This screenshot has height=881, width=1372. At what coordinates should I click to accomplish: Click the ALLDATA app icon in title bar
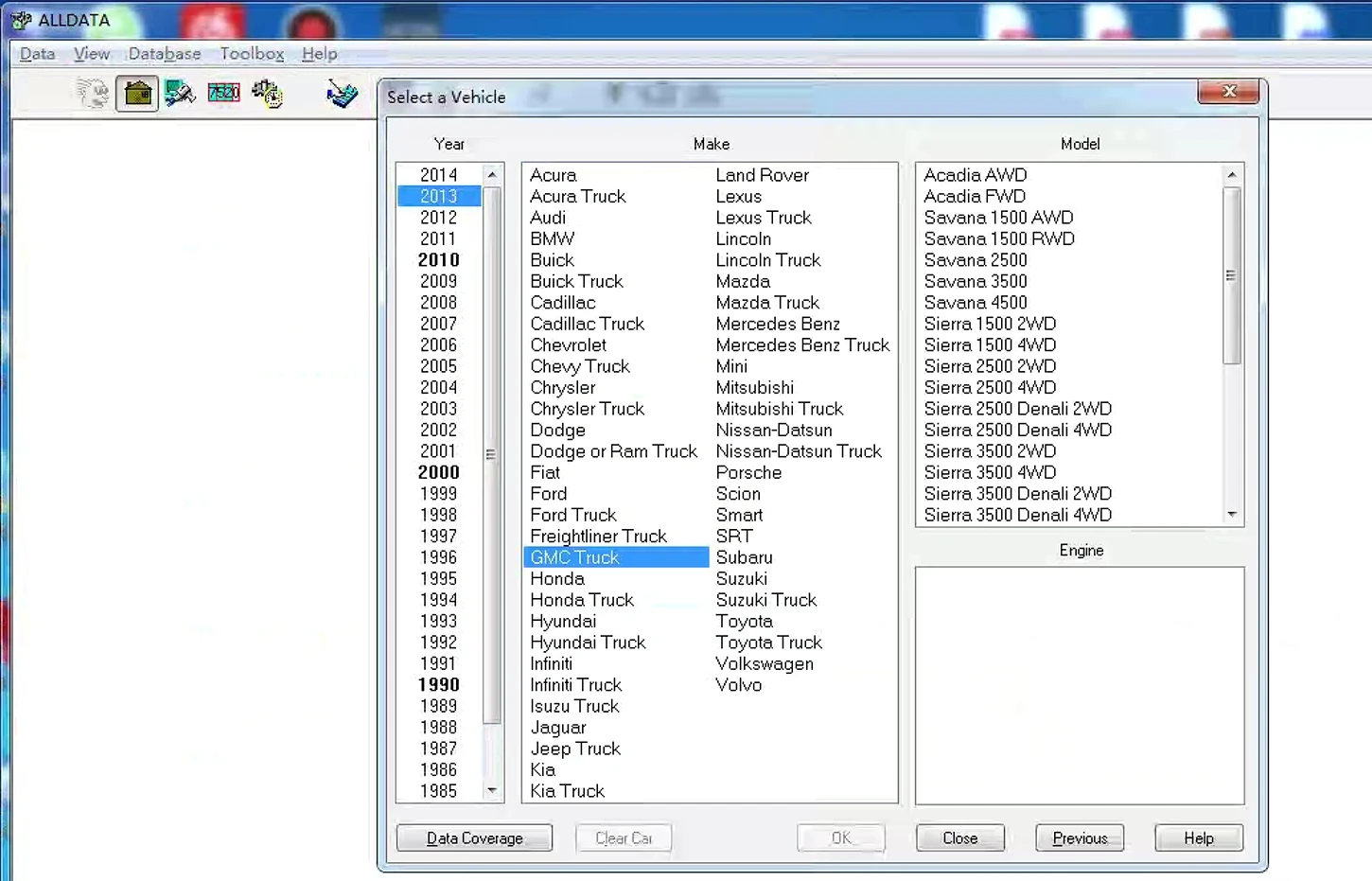(x=22, y=20)
